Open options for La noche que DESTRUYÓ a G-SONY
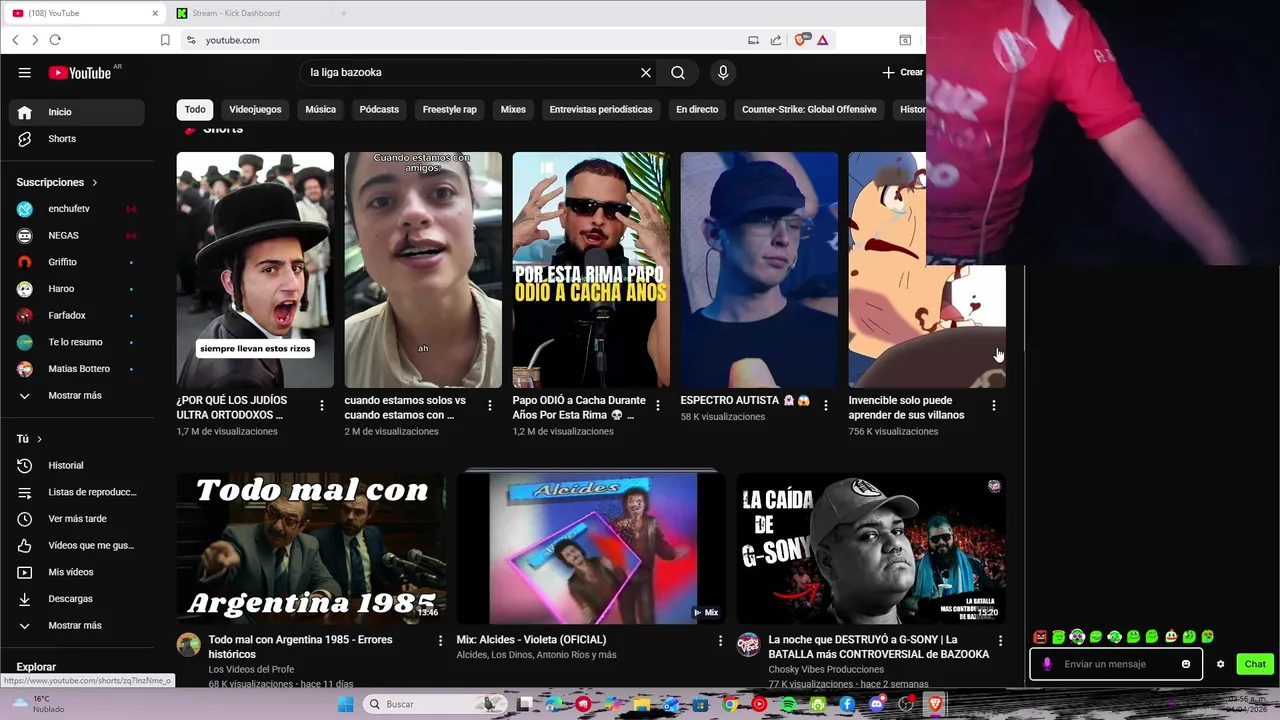Screen dimensions: 1280x720 click(1000, 640)
